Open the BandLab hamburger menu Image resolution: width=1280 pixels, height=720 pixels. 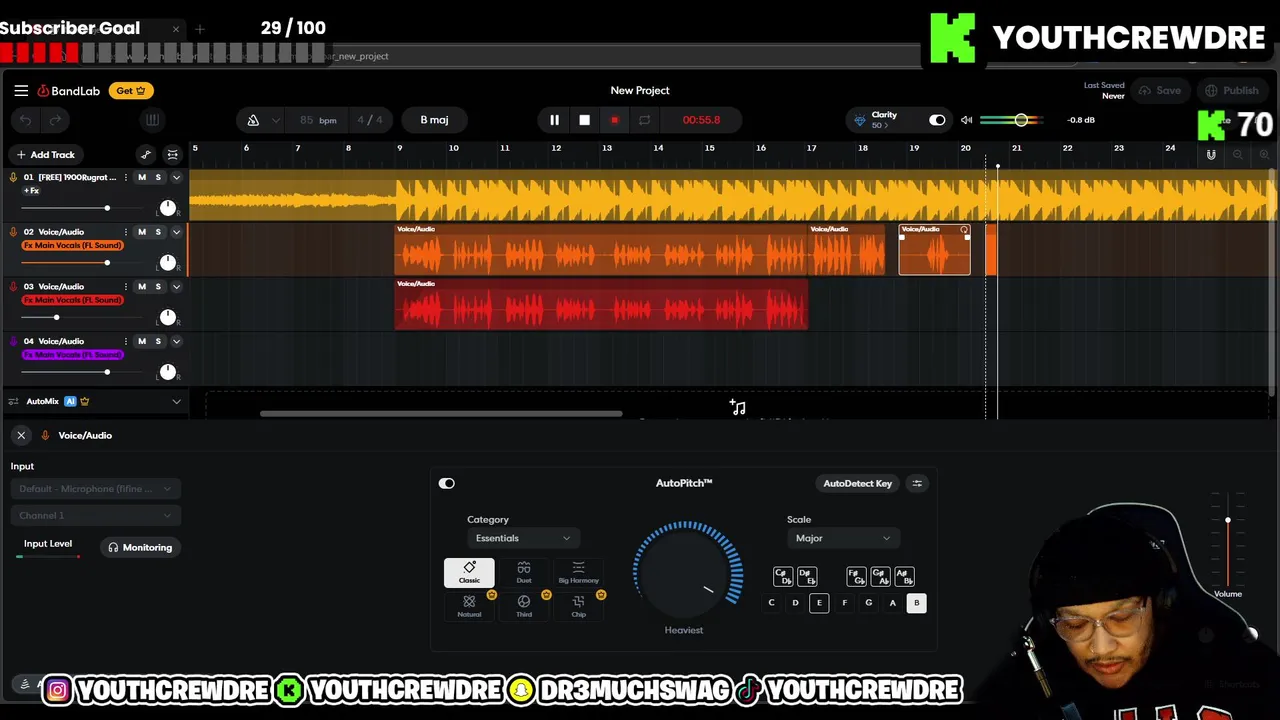tap(21, 91)
